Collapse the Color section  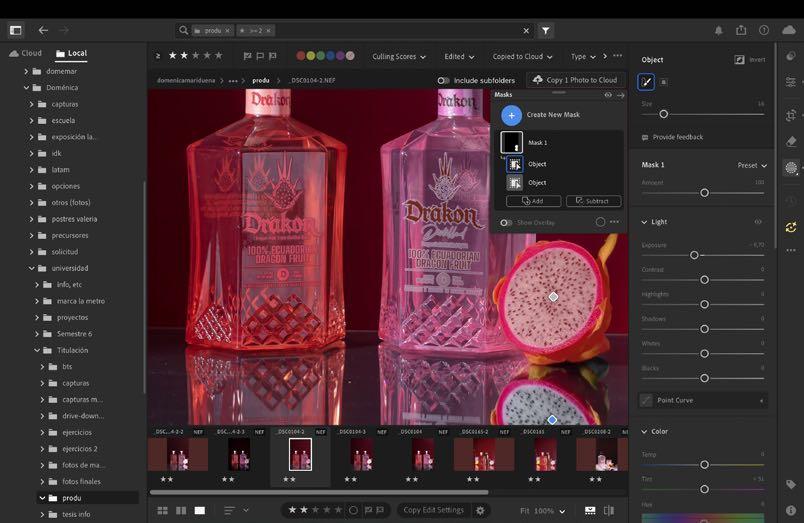(x=645, y=432)
